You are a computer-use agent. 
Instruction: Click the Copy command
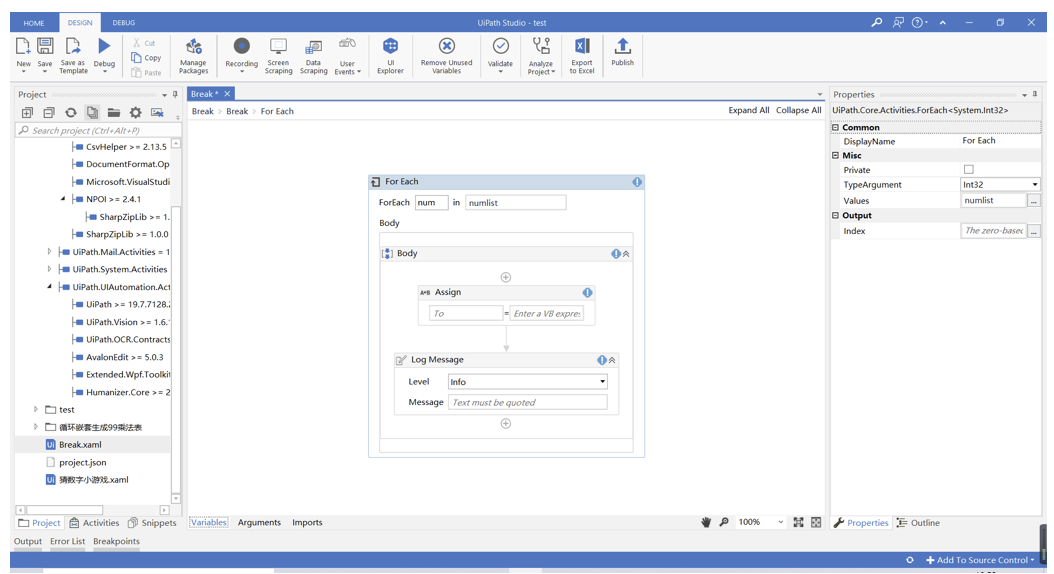[x=146, y=58]
